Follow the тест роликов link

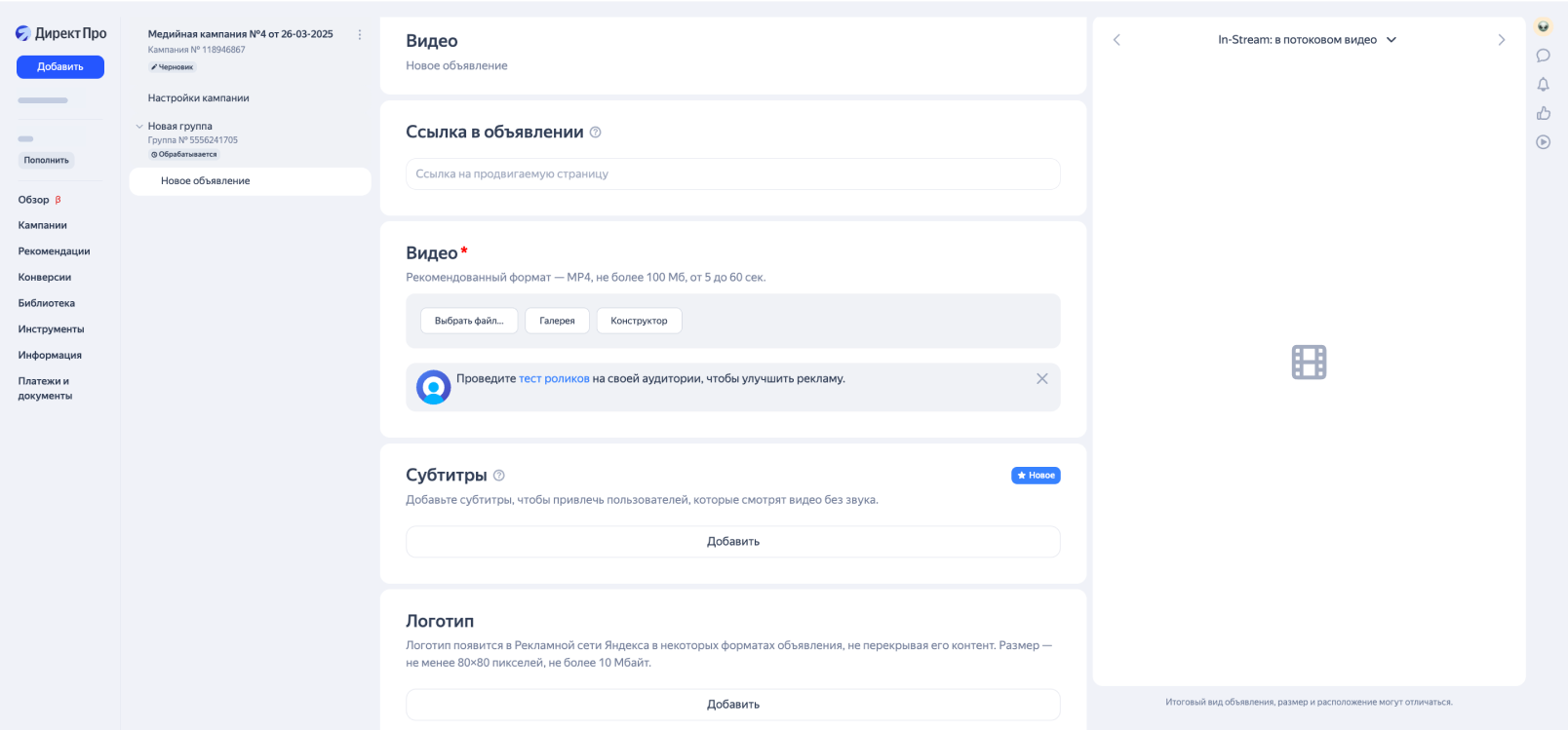[554, 379]
